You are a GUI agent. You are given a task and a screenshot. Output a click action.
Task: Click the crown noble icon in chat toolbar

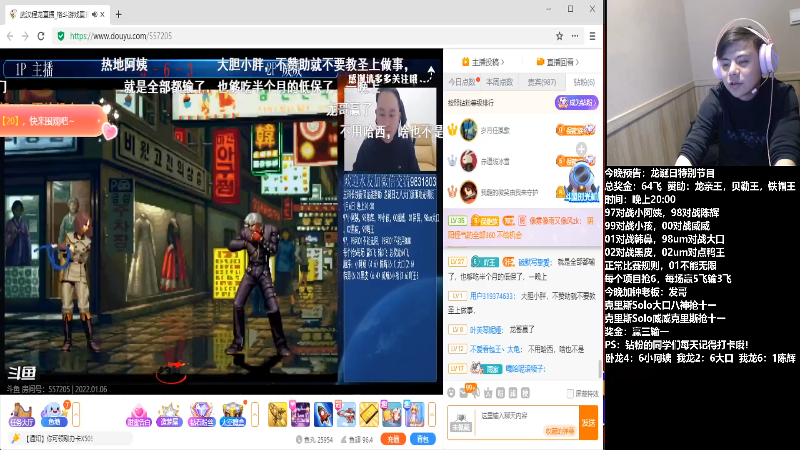tap(488, 392)
